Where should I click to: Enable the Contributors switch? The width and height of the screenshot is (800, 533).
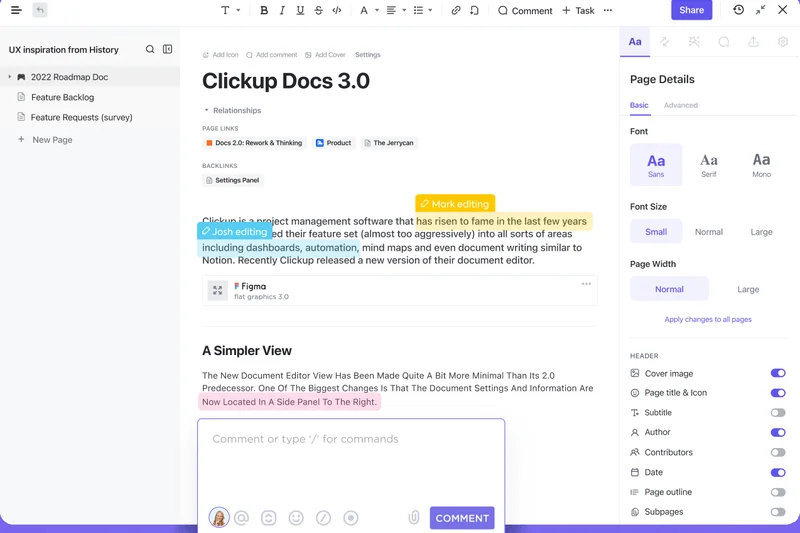(x=778, y=452)
